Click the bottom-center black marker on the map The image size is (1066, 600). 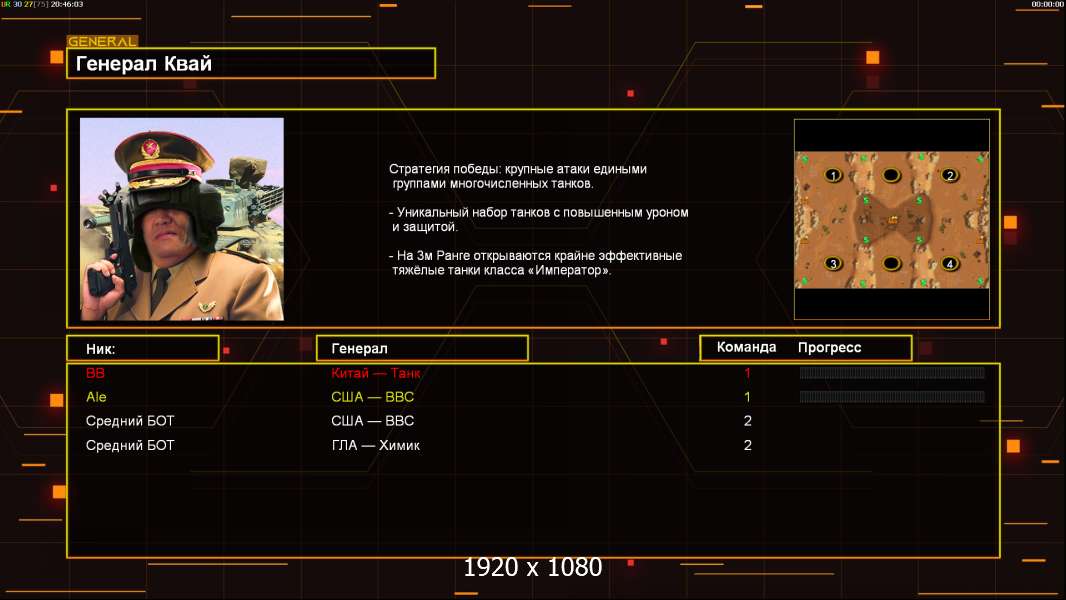click(891, 264)
